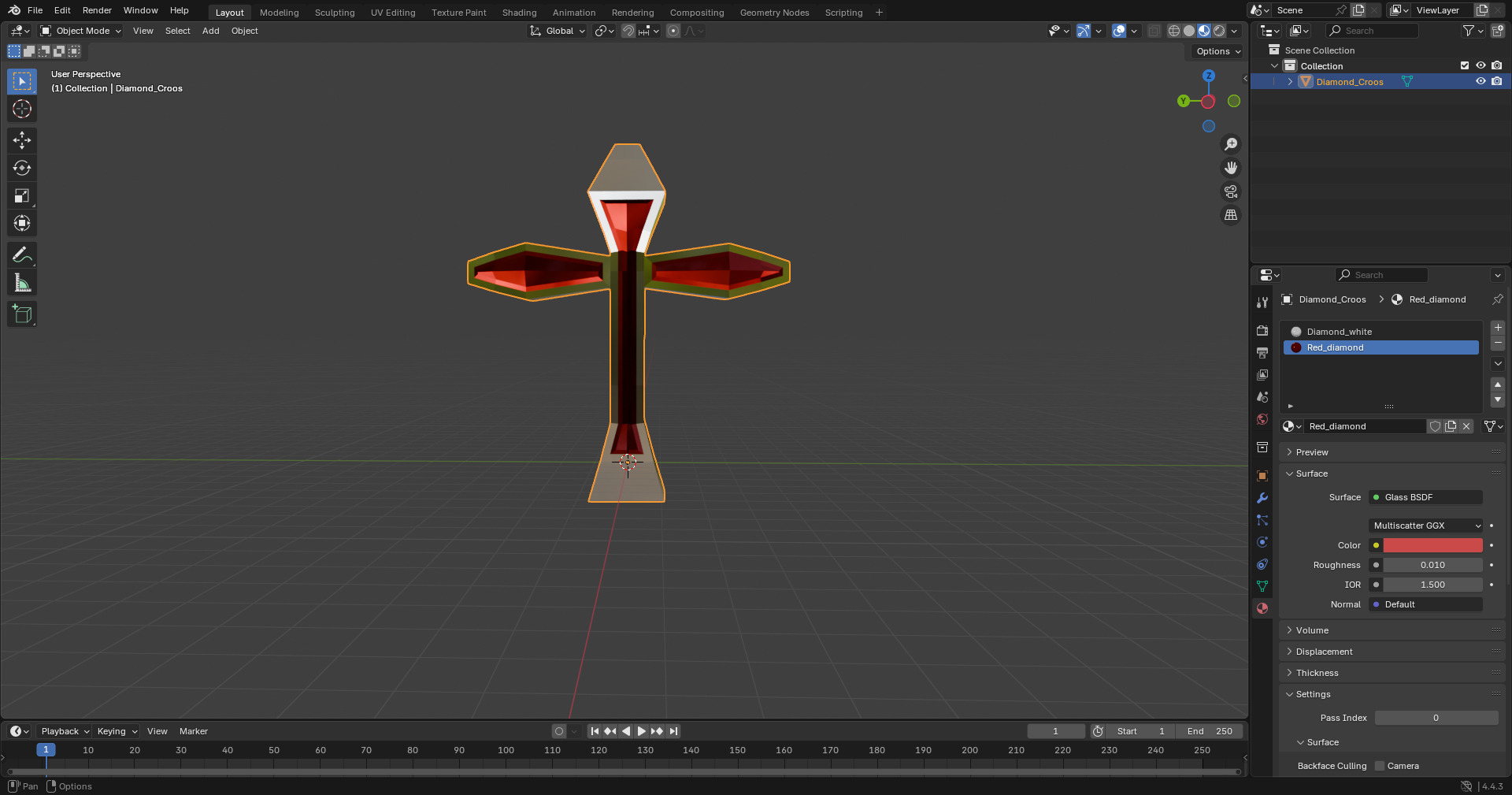1512x795 pixels.
Task: Switch to the Shading workspace tab
Action: point(519,13)
